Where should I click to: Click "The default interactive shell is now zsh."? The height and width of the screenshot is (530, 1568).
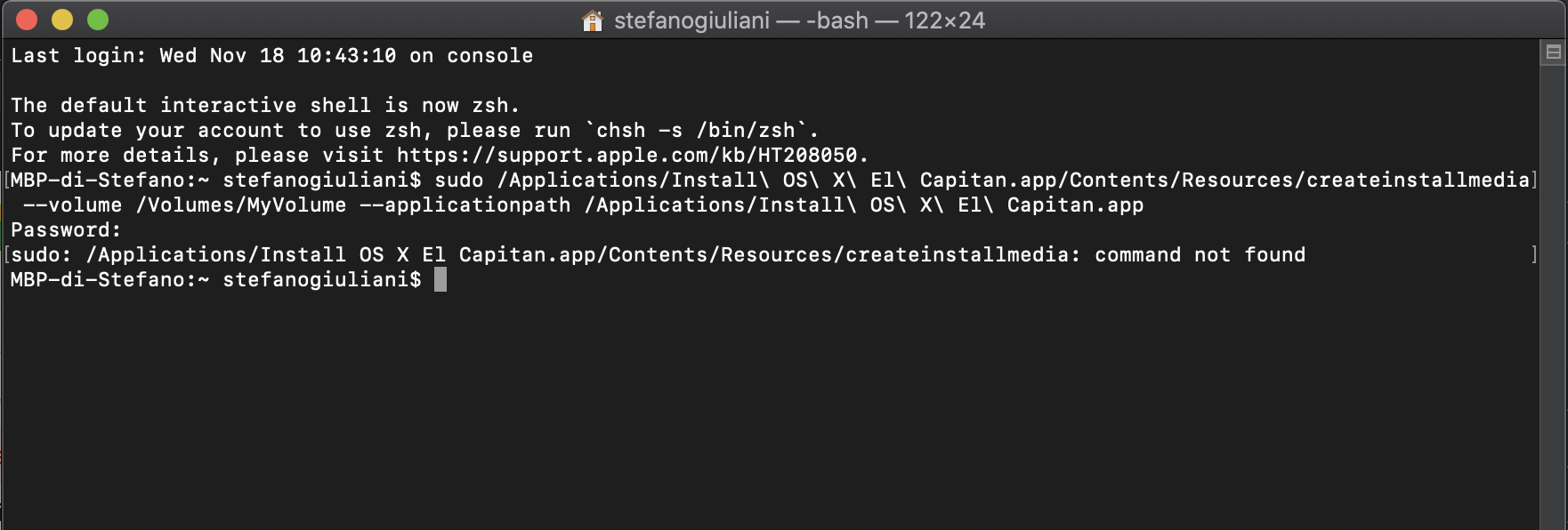coord(264,106)
